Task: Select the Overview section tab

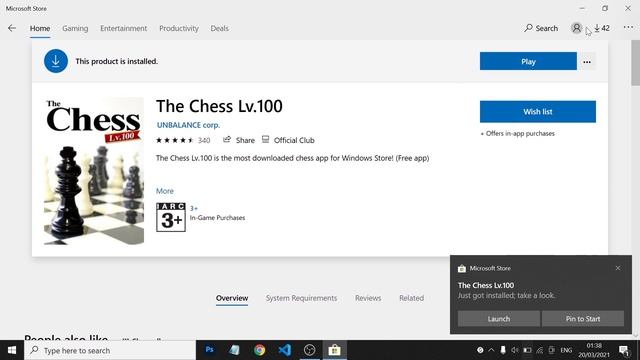Action: coord(232,298)
